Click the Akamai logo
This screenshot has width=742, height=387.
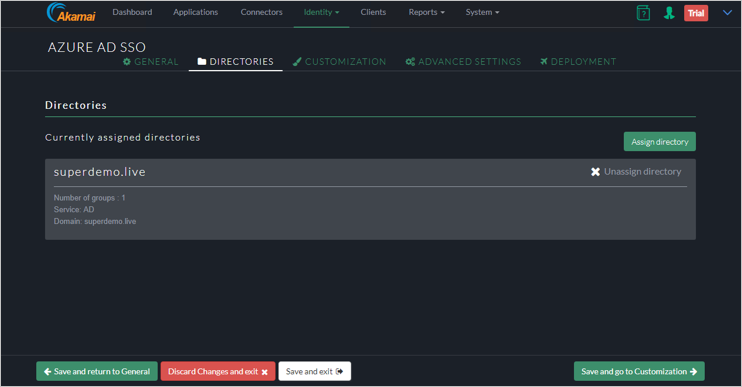point(71,12)
